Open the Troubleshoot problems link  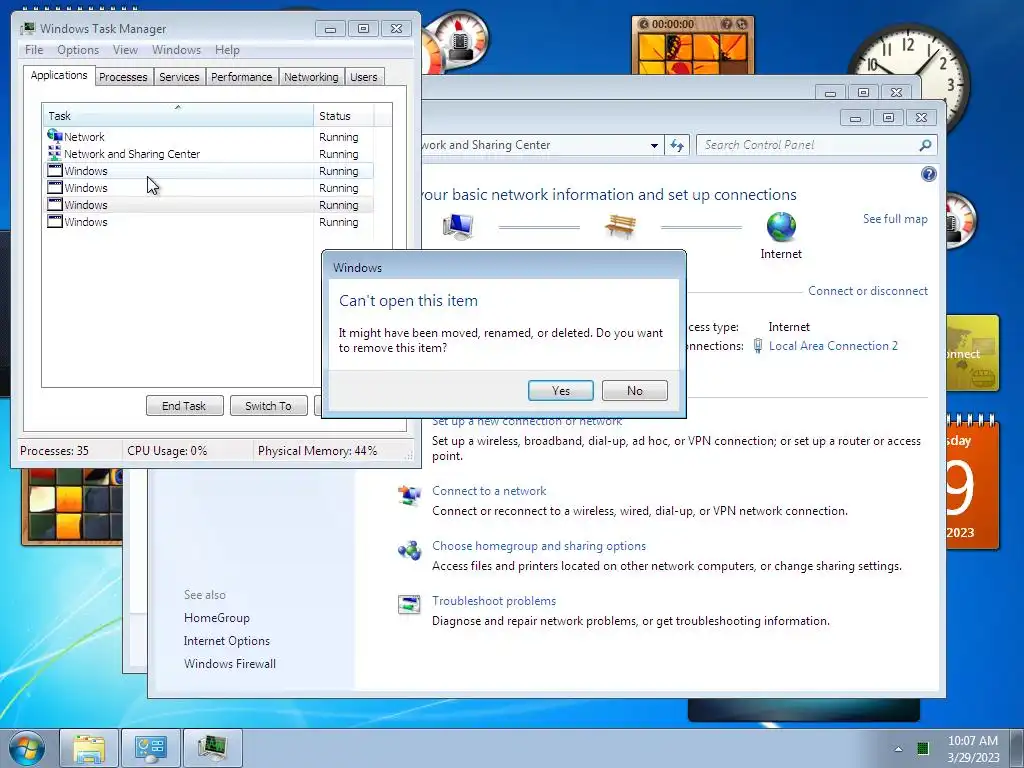[x=494, y=601]
